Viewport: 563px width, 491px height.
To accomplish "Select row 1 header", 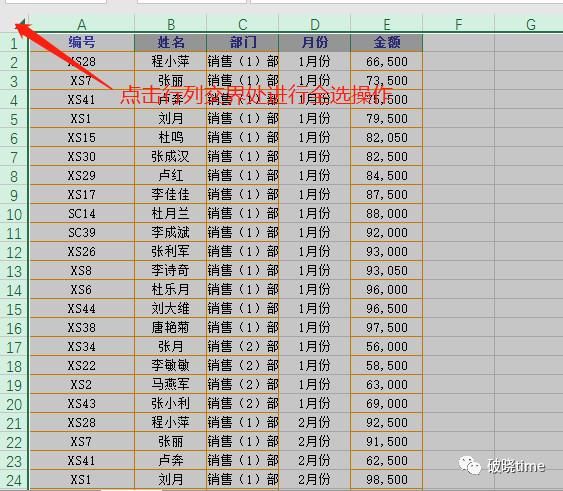I will (14, 43).
